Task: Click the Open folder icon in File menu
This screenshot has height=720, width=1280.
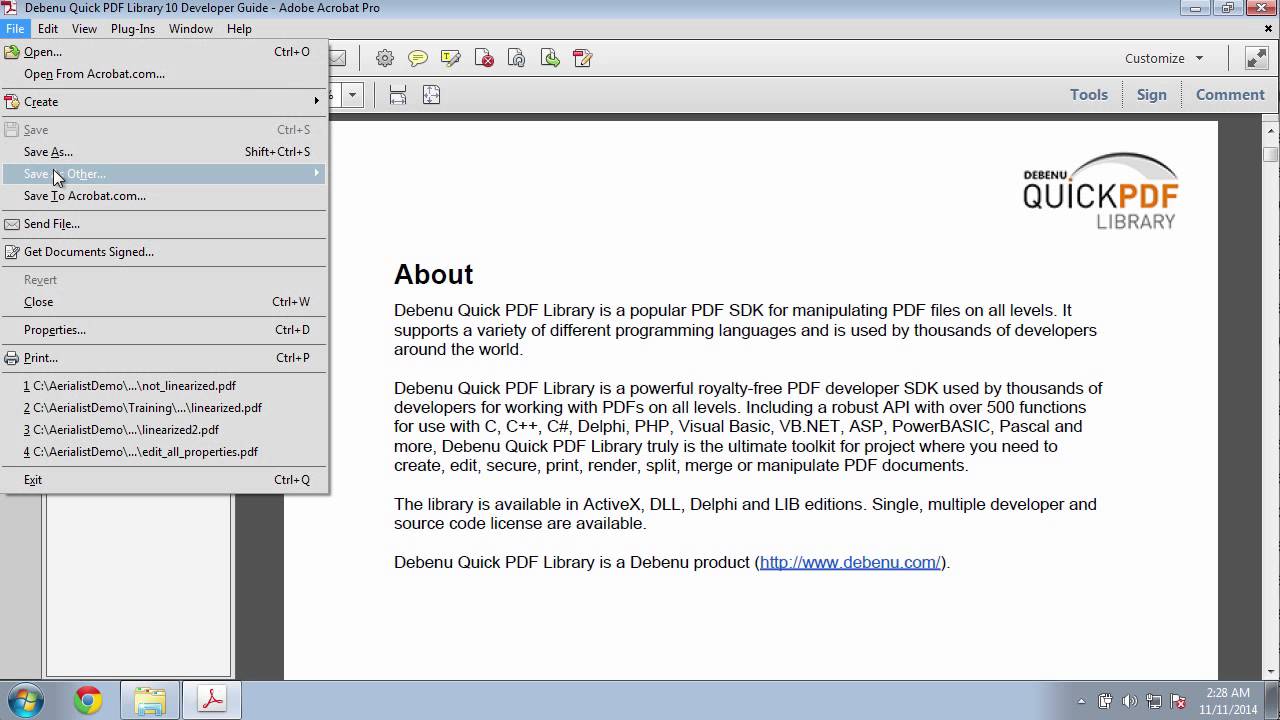Action: click(x=12, y=52)
